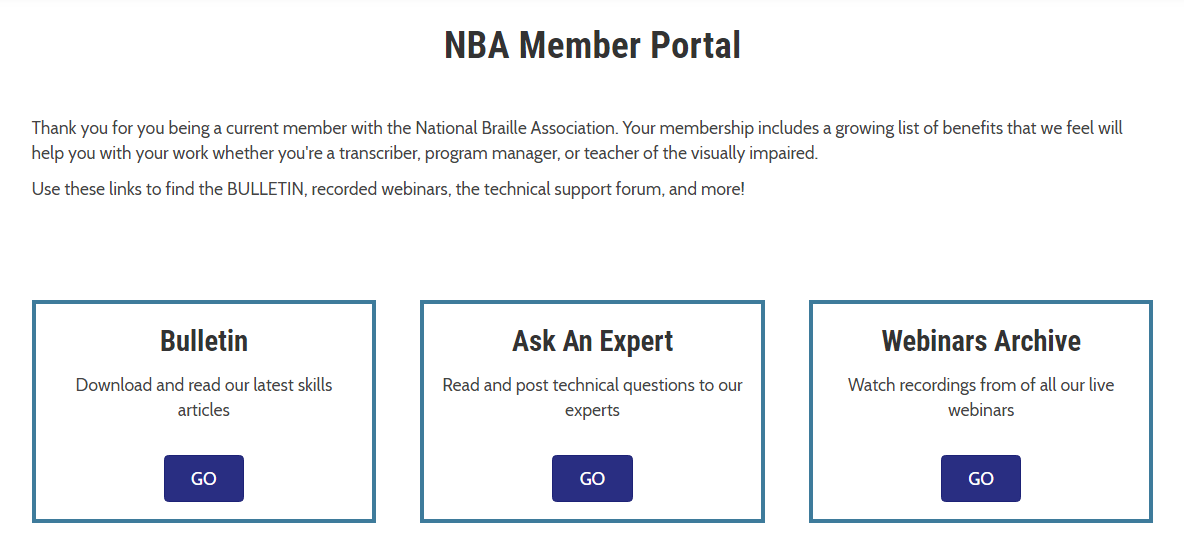Select the Webinars Archive heading
This screenshot has width=1184, height=551.
tap(981, 341)
